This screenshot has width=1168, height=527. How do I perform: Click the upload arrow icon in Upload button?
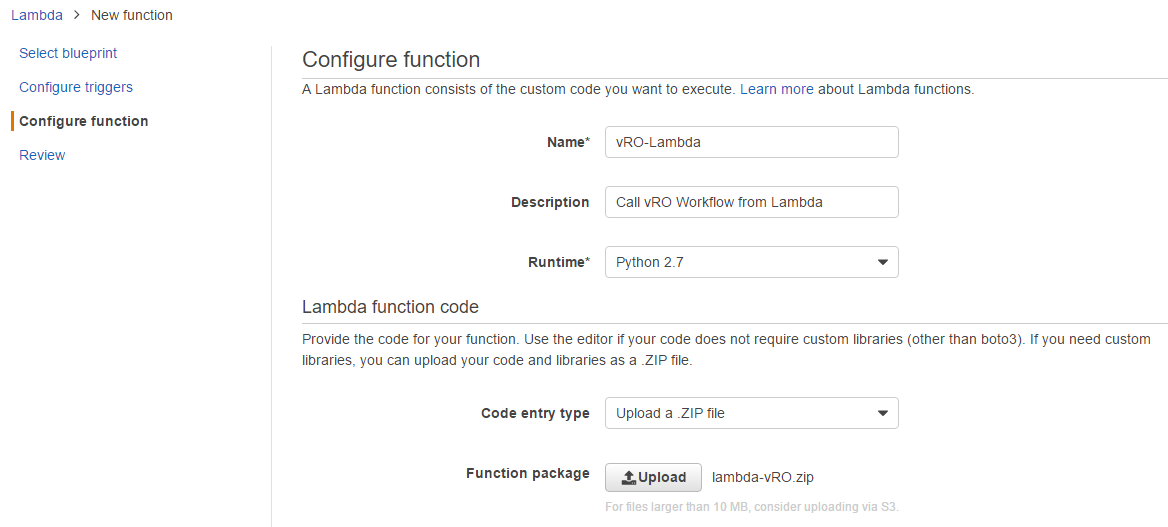628,478
